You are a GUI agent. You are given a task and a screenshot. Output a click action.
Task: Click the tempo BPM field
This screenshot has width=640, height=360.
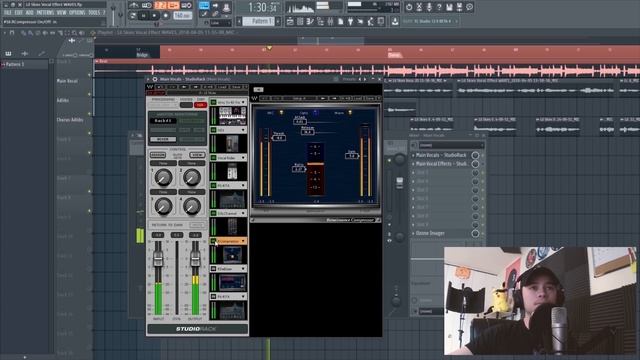point(182,16)
